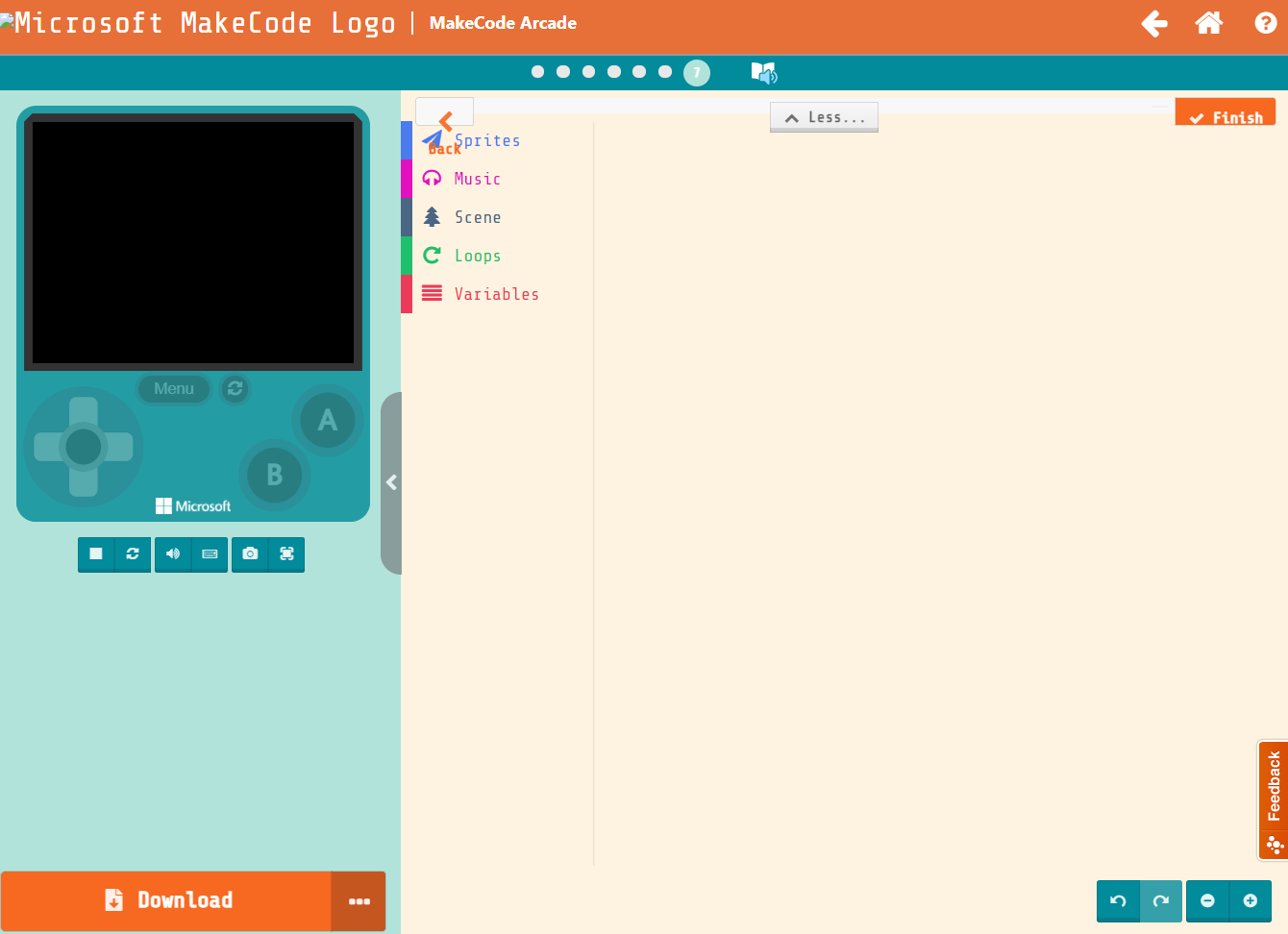Stop the simulator

[96, 554]
